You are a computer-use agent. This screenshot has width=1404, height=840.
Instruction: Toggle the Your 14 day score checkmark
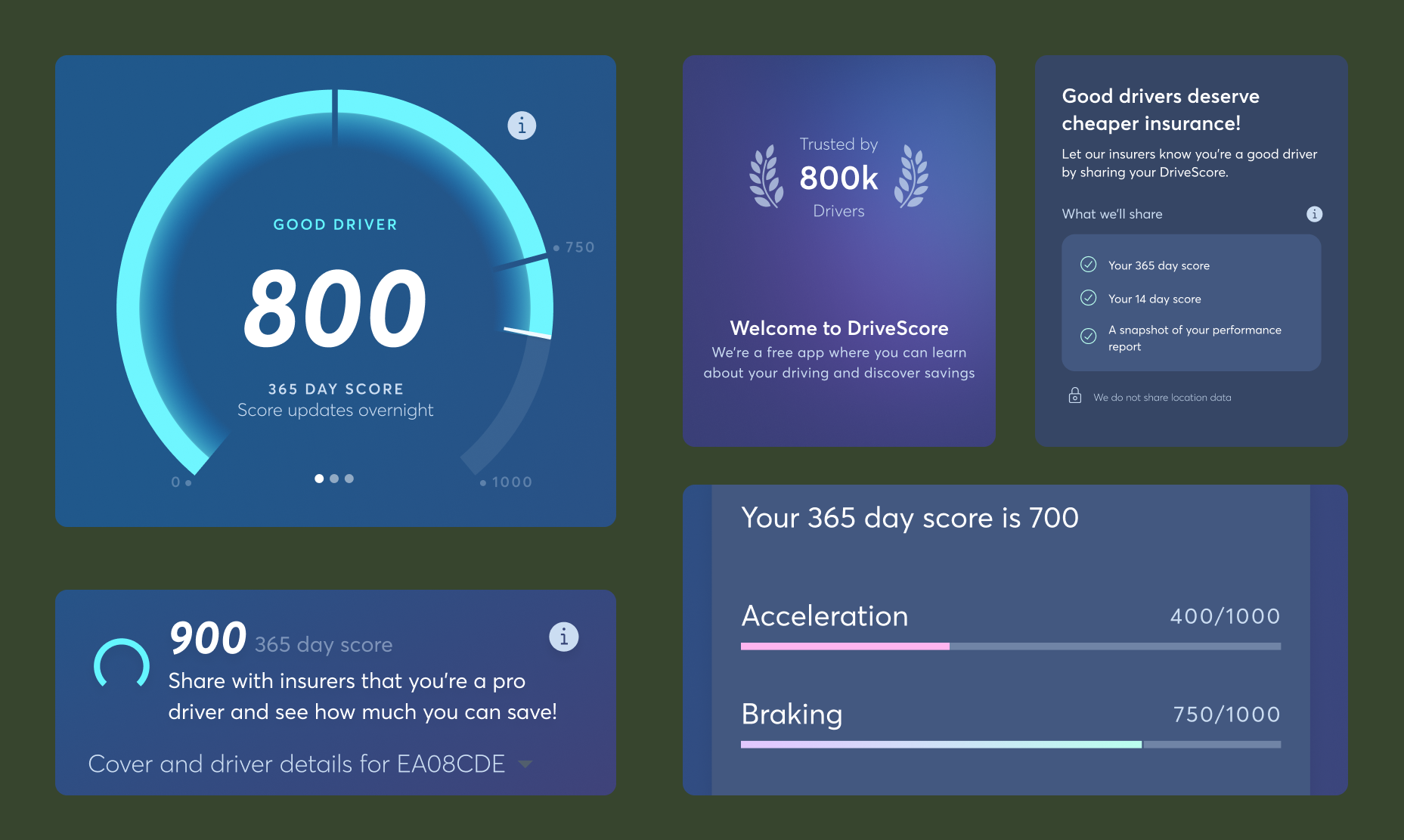[1089, 298]
